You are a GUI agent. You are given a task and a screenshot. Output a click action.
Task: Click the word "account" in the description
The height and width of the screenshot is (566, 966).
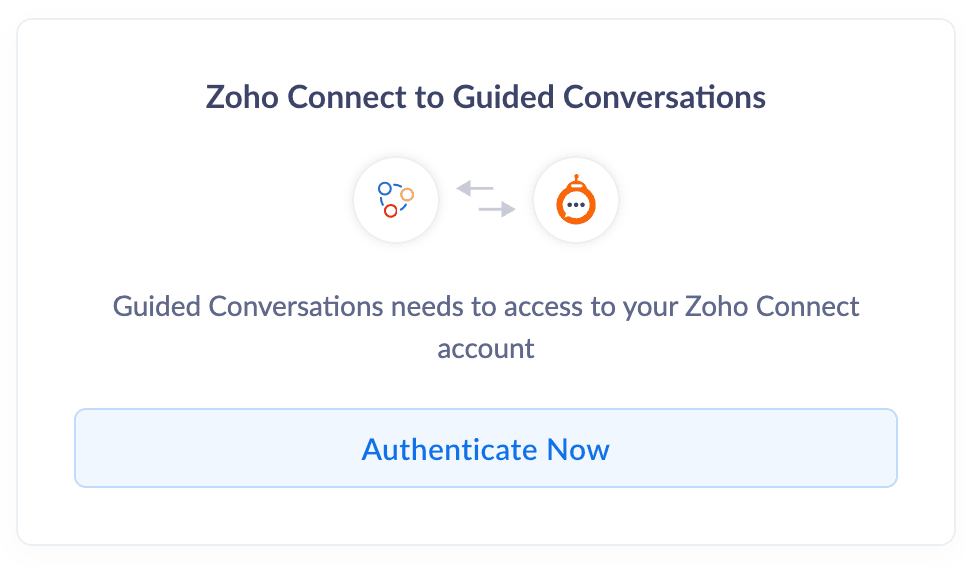(485, 348)
